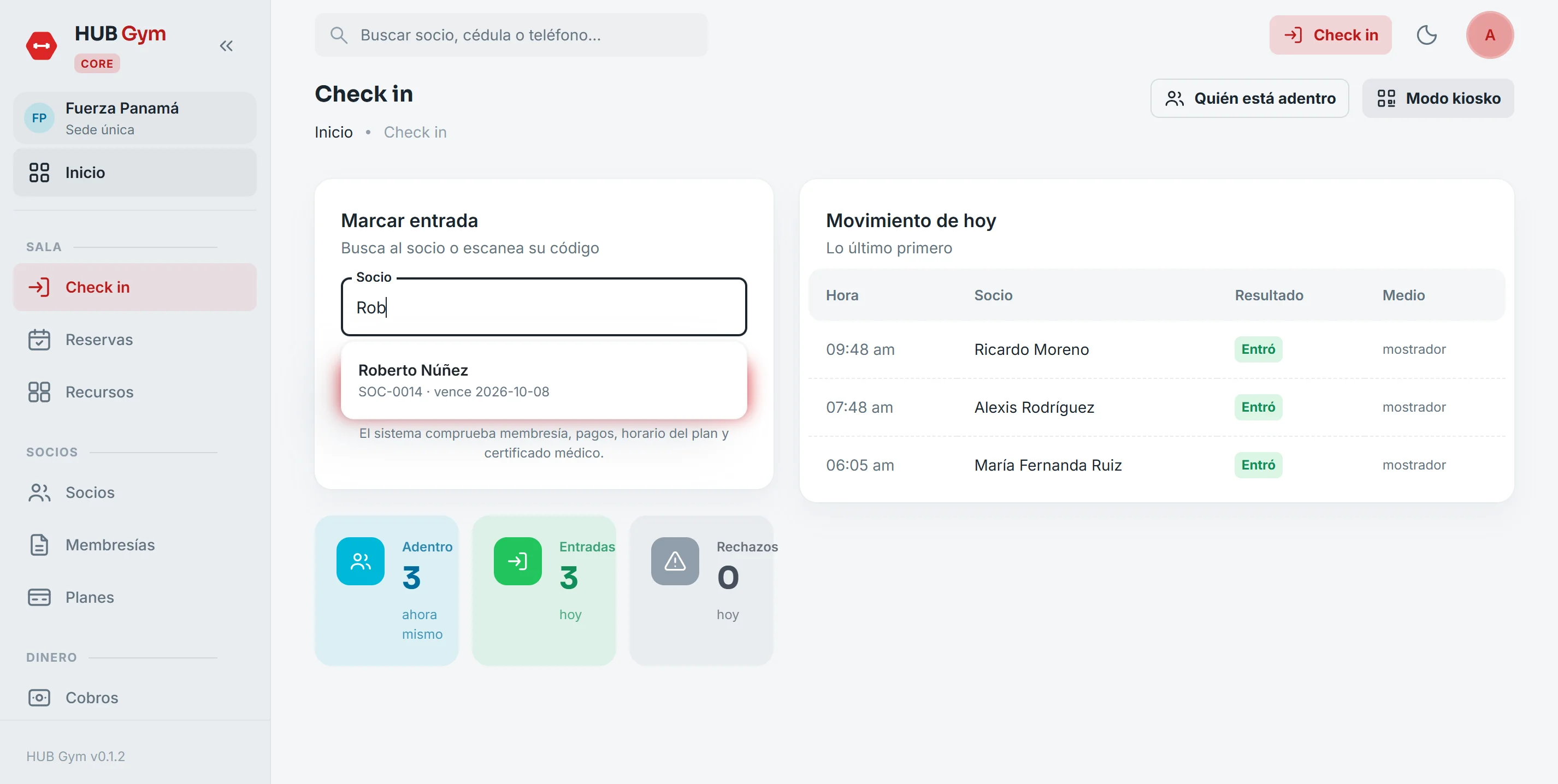Open Recursos in the sidebar

pyautogui.click(x=135, y=393)
